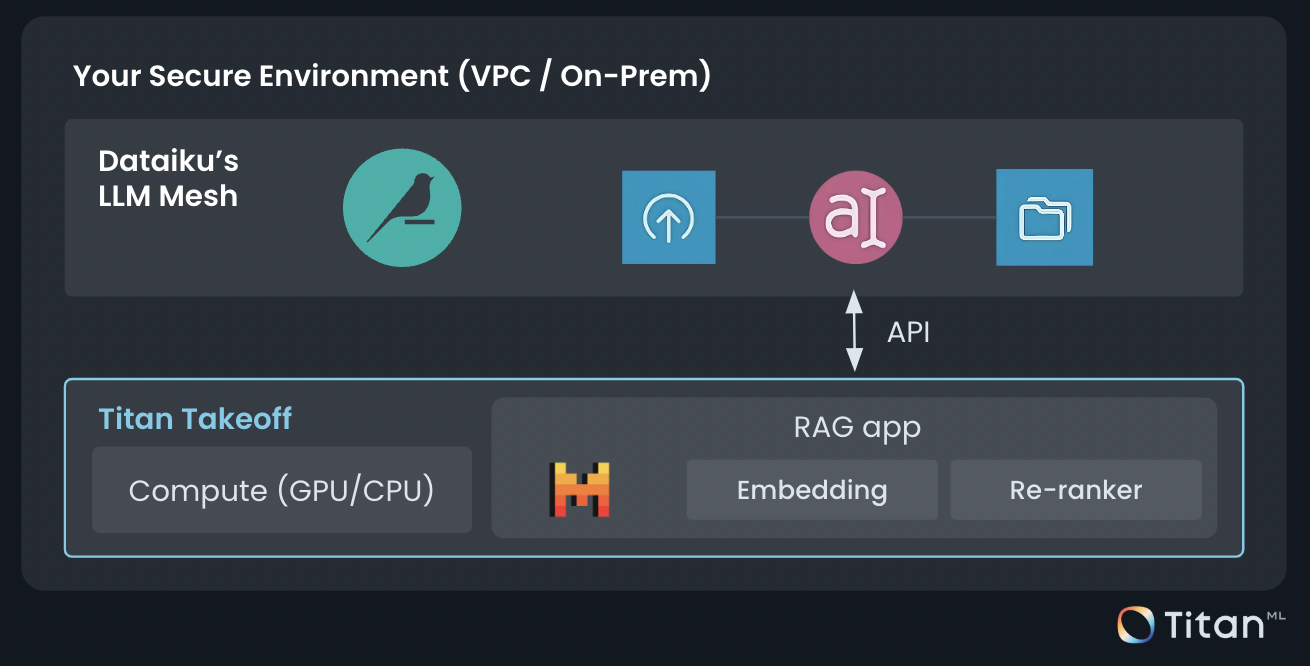Click the Your Secure Environment title text

tap(261, 76)
